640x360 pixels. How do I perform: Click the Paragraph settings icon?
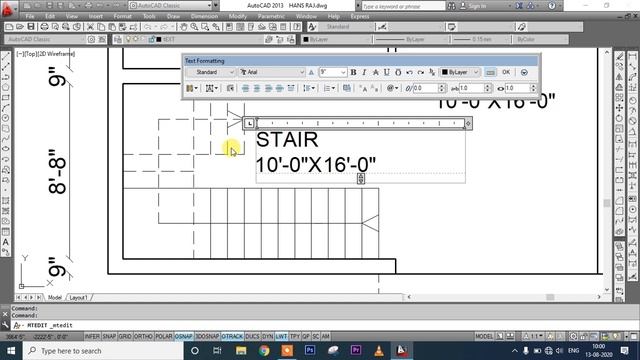click(230, 88)
